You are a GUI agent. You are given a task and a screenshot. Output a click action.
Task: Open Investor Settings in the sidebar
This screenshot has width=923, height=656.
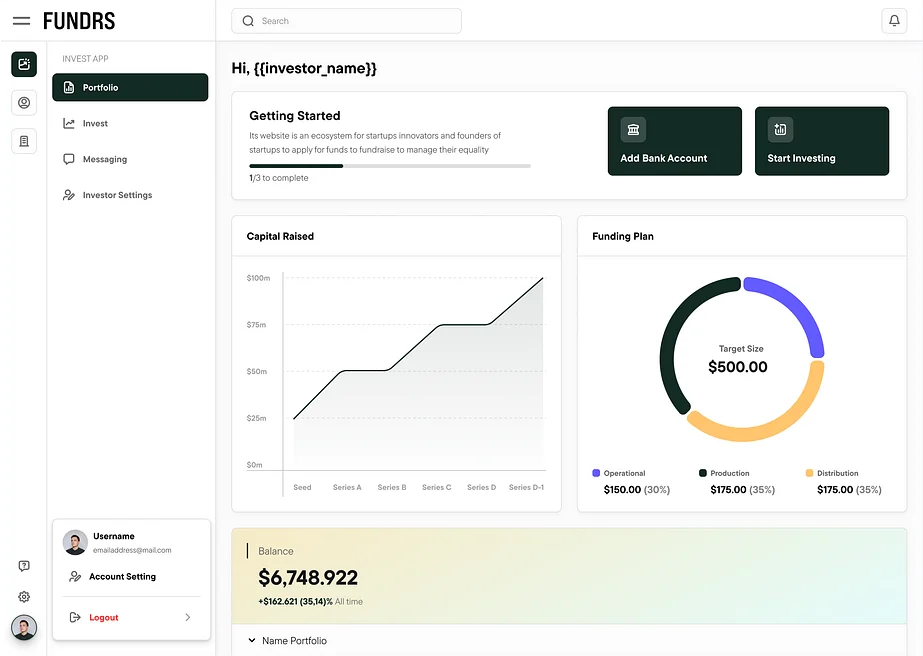[117, 196]
